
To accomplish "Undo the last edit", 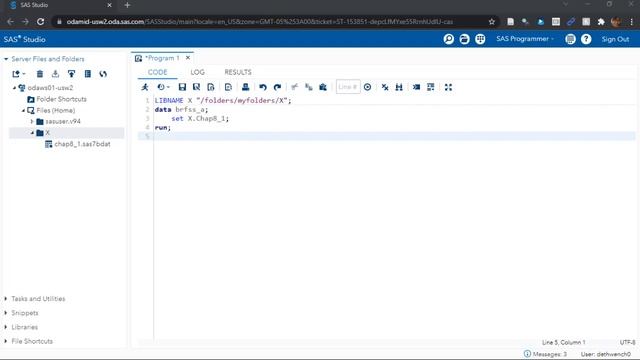I will [263, 87].
